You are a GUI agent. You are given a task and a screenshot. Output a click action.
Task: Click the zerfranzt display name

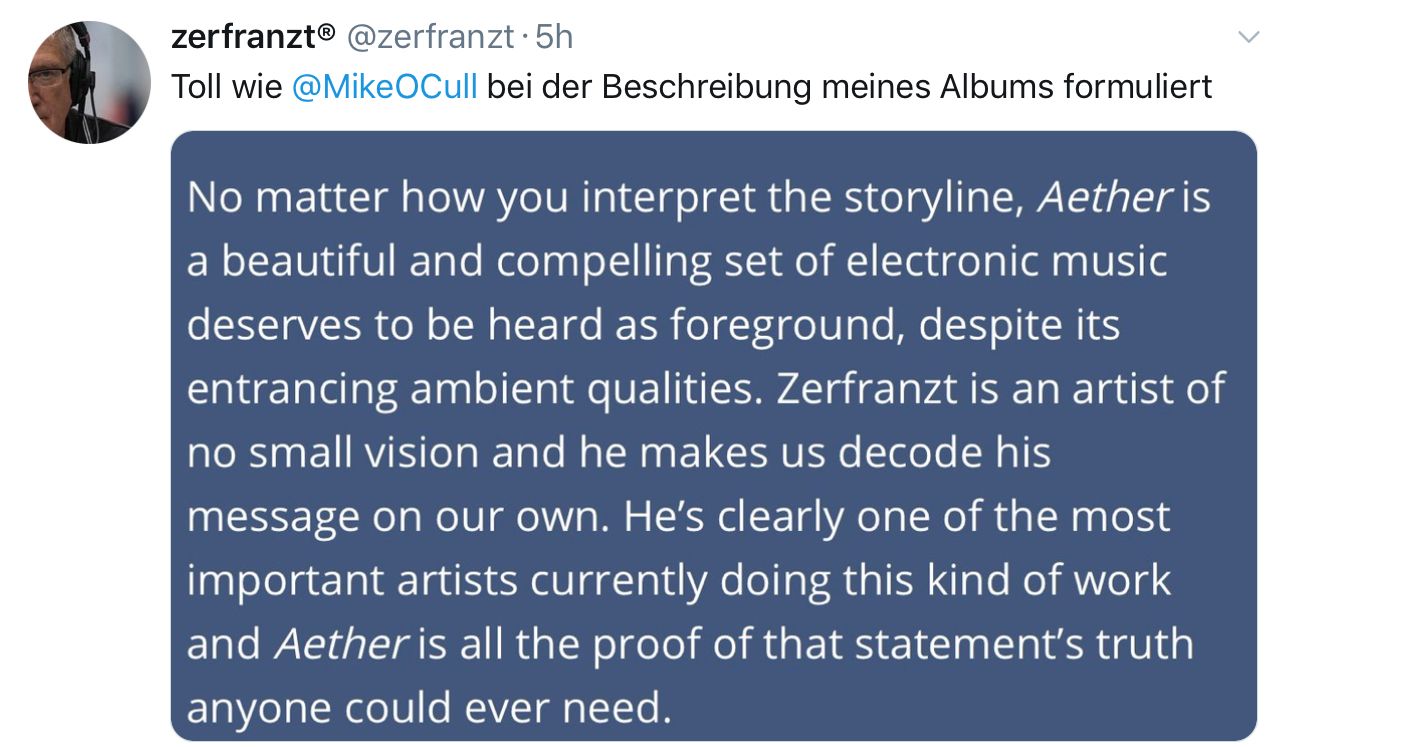coord(242,37)
